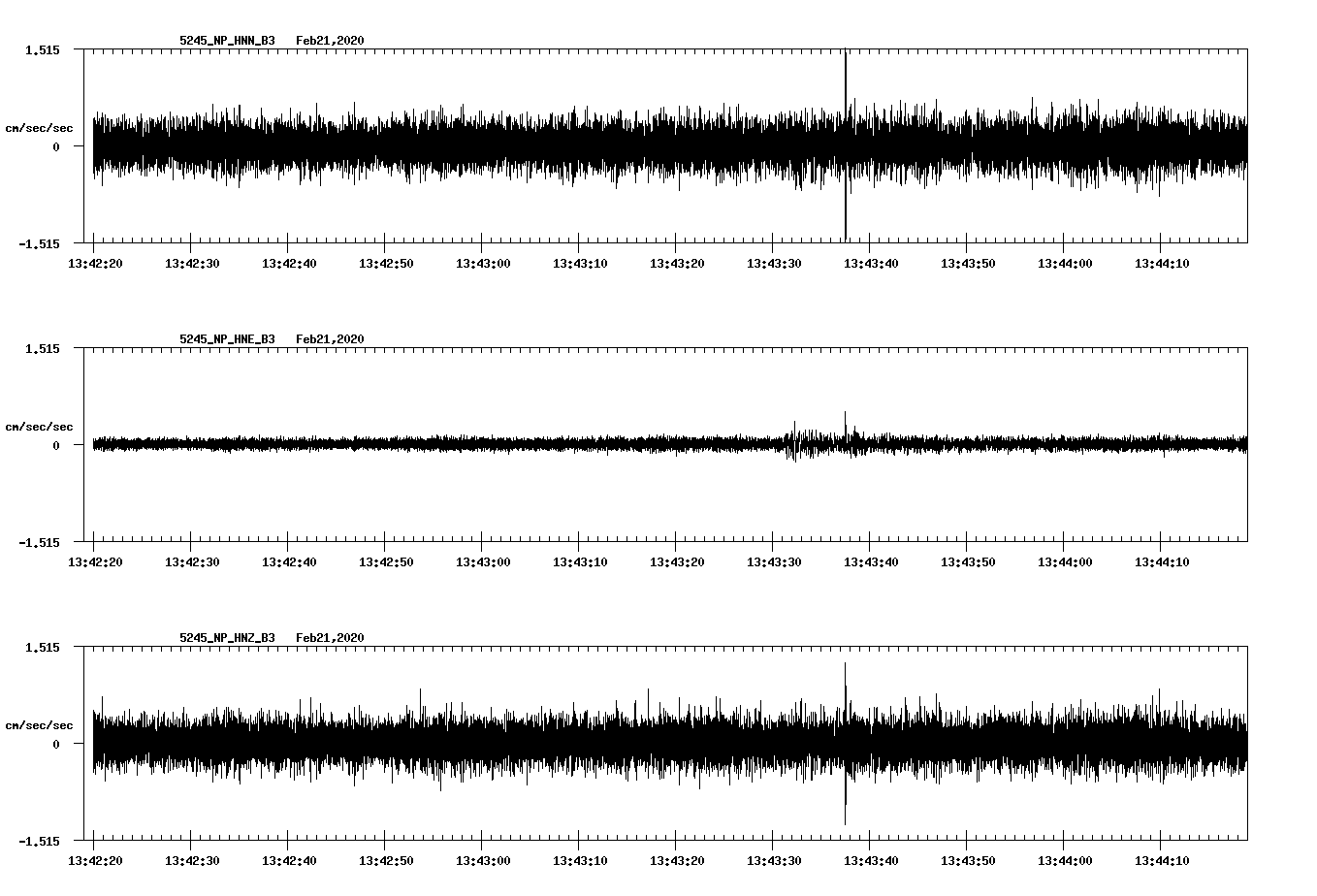Click the 0 baseline label of HNN plot
The width and height of the screenshot is (1317, 896).
(56, 146)
